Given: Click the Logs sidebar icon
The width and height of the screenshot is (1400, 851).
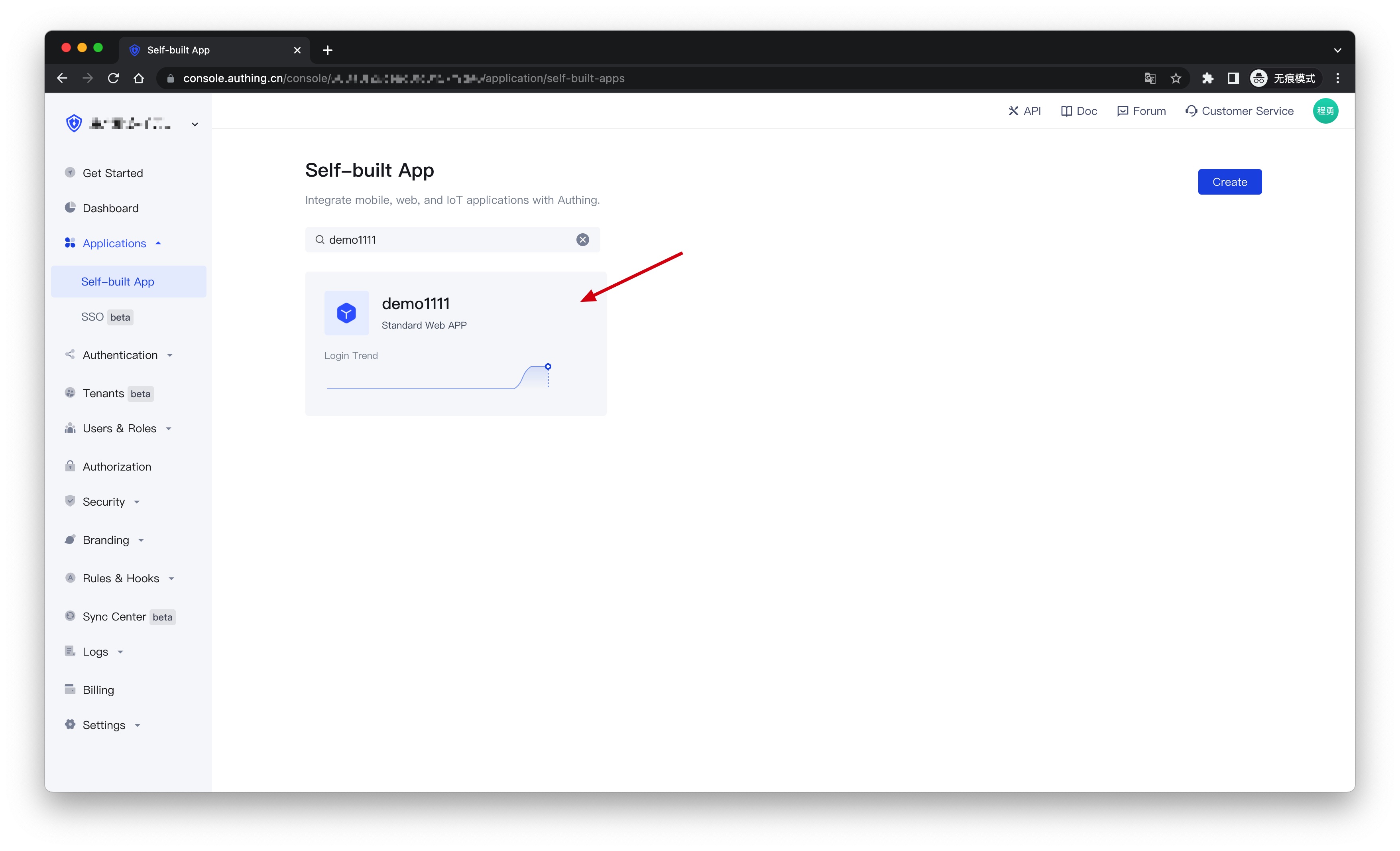Looking at the screenshot, I should 70,651.
